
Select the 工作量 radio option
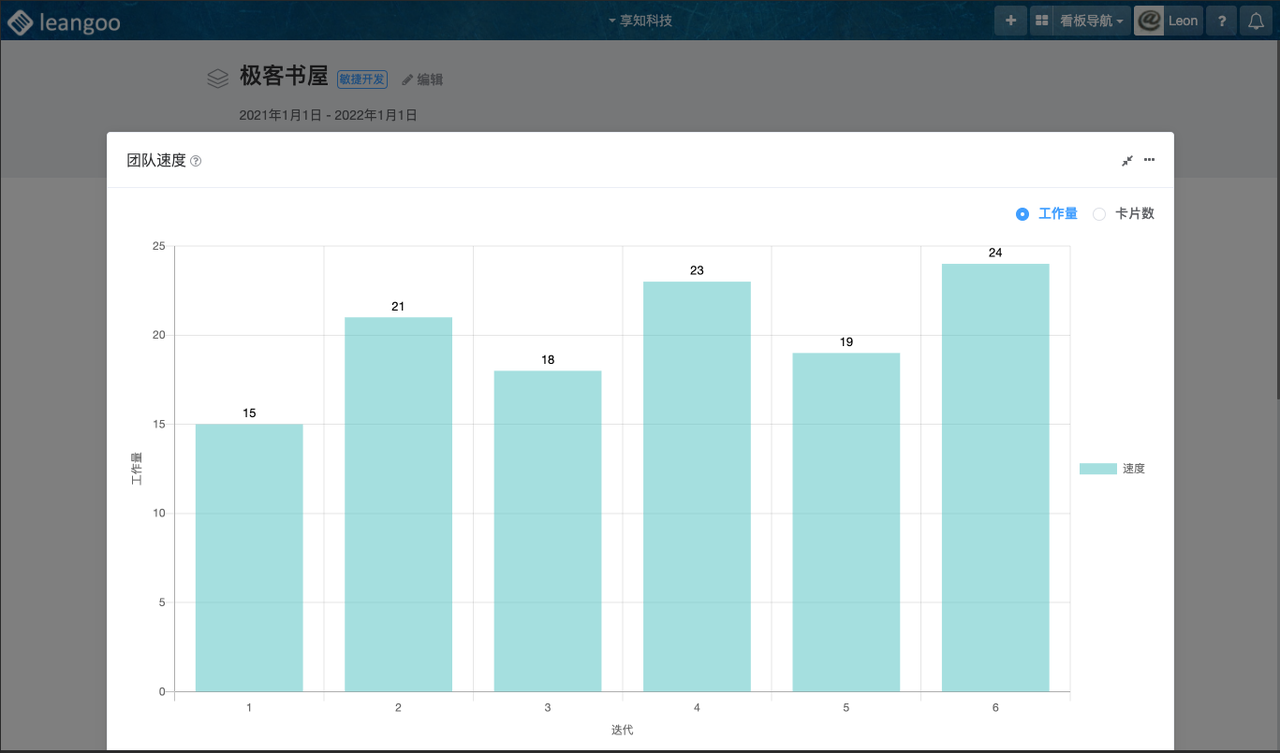point(1022,214)
